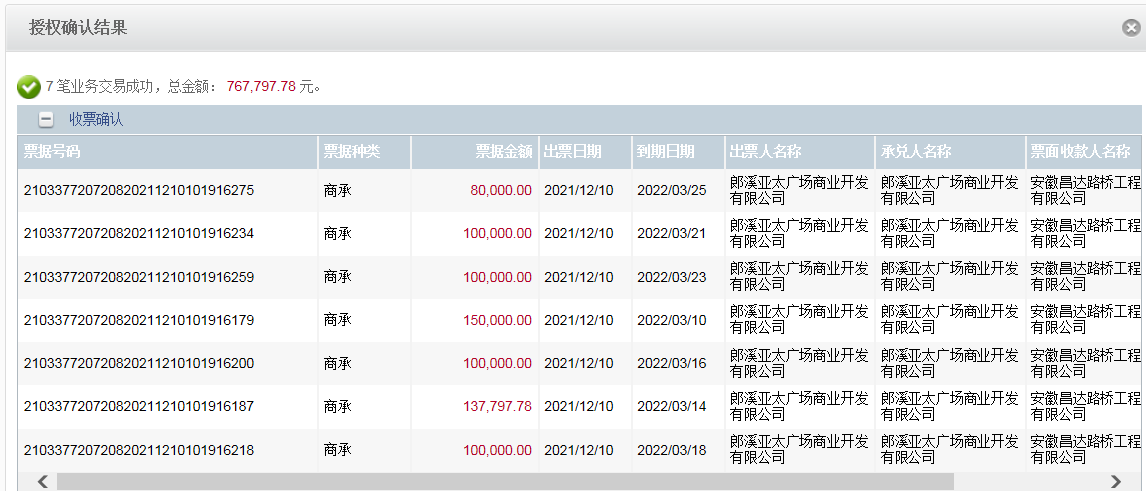Click the right arrow of horizontal scrollbar
The height and width of the screenshot is (491, 1146).
(1116, 482)
